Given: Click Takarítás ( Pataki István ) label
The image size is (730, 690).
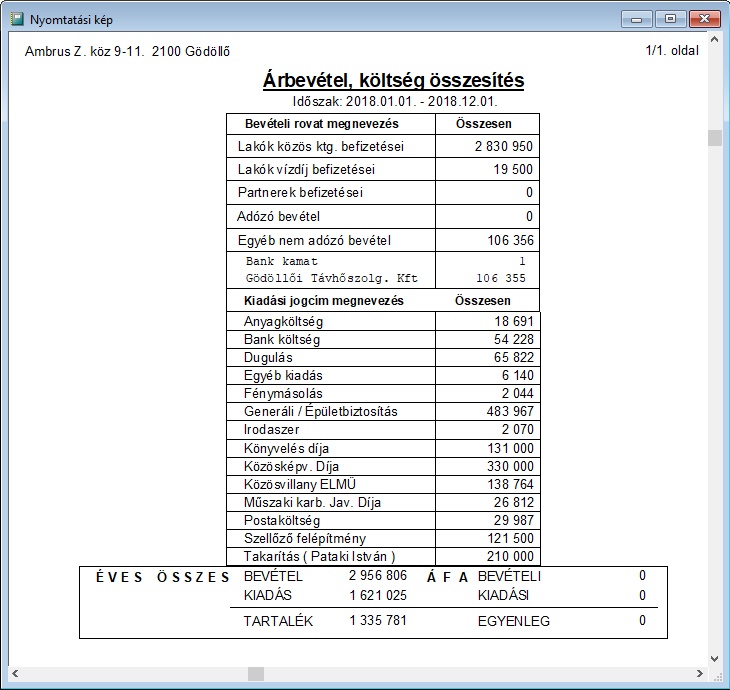Looking at the screenshot, I should (x=319, y=556).
